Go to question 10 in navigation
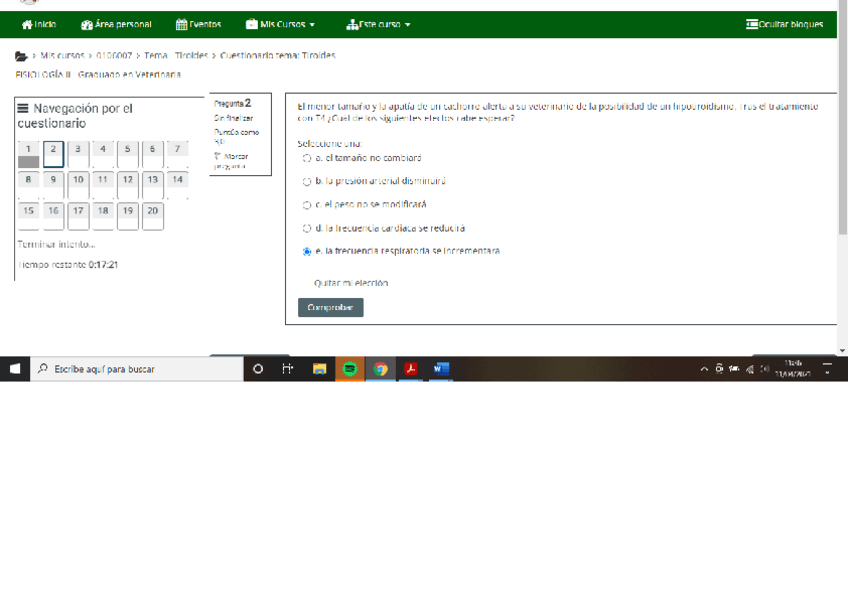 [78, 185]
